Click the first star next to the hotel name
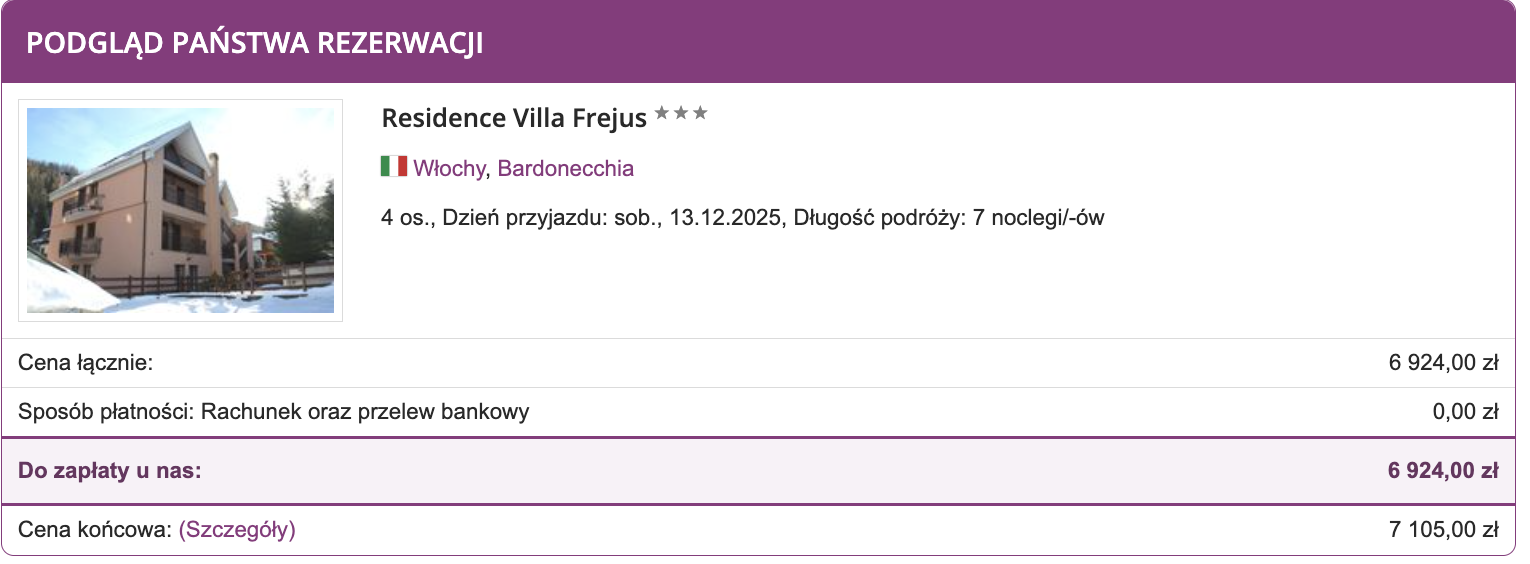The width and height of the screenshot is (1530, 564). tap(662, 114)
